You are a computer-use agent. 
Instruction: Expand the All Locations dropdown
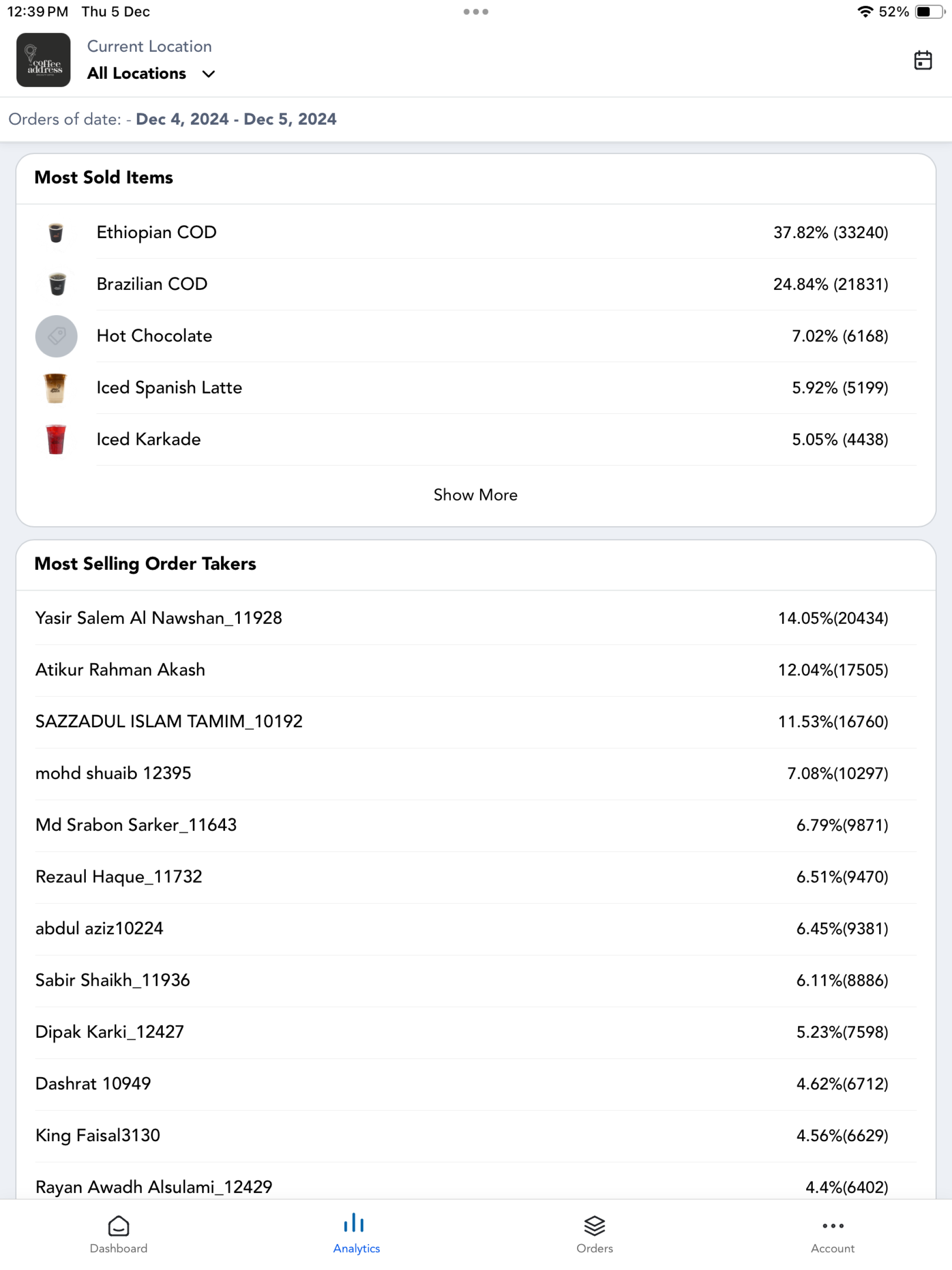151,73
